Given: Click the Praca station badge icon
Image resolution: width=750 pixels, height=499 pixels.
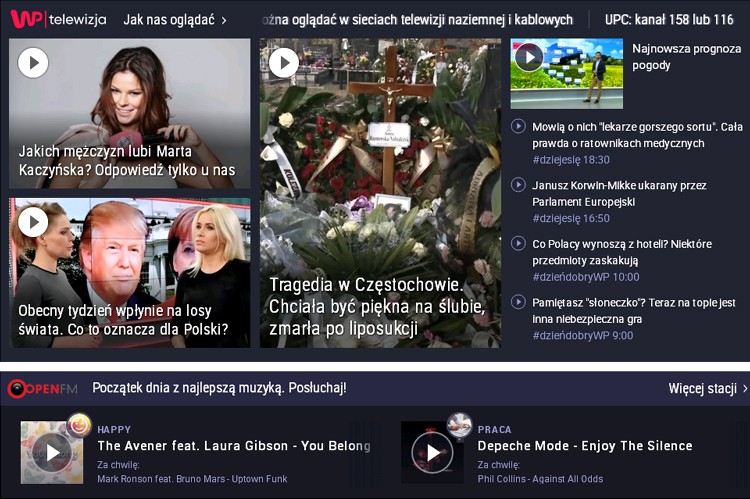Looking at the screenshot, I should click(x=459, y=425).
